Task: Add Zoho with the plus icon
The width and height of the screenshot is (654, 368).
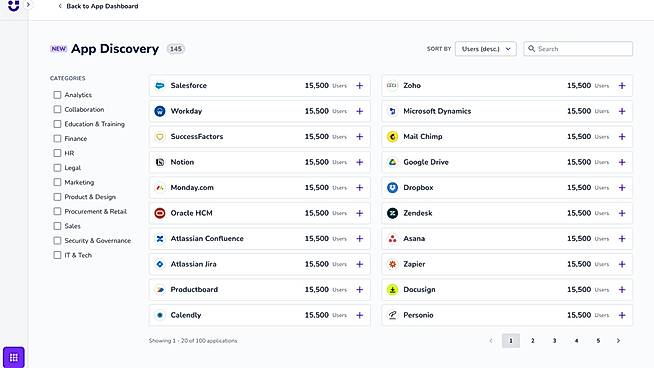Action: pyautogui.click(x=622, y=86)
